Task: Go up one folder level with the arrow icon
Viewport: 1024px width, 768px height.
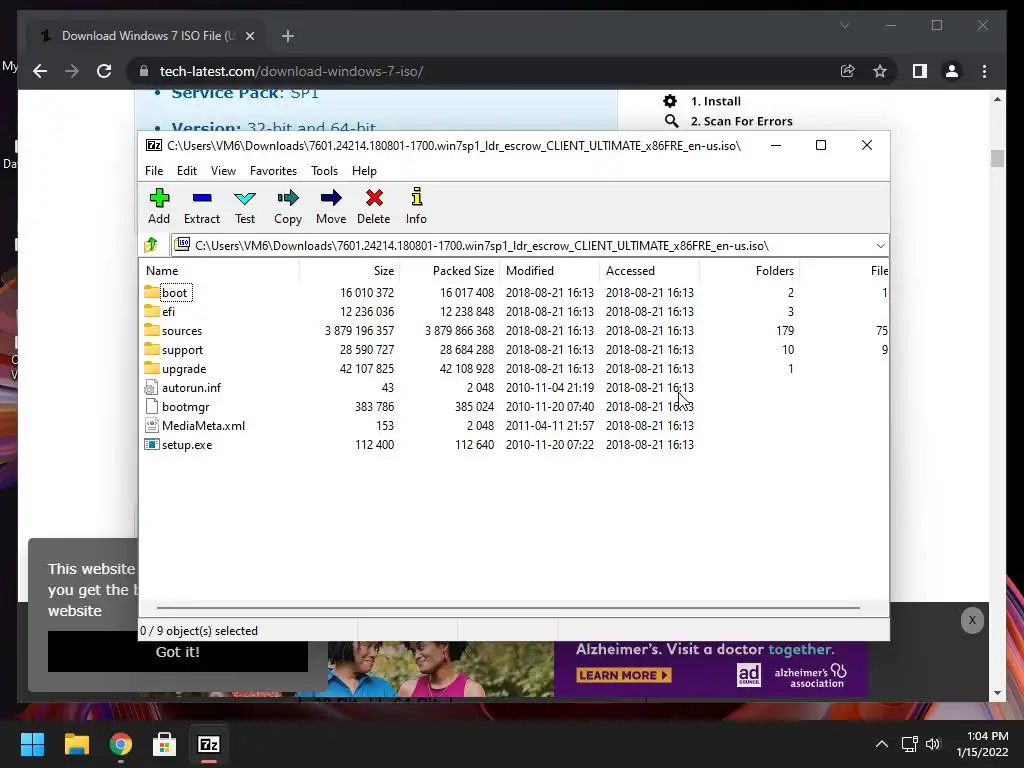Action: pos(151,245)
